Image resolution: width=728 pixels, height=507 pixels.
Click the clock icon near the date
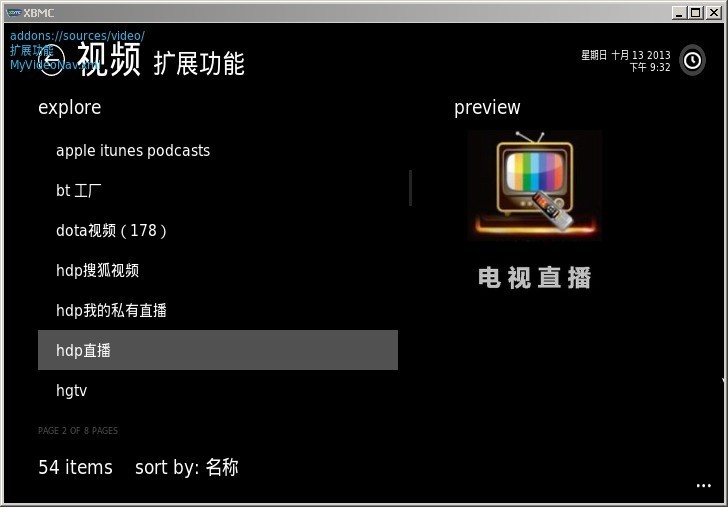tap(692, 60)
